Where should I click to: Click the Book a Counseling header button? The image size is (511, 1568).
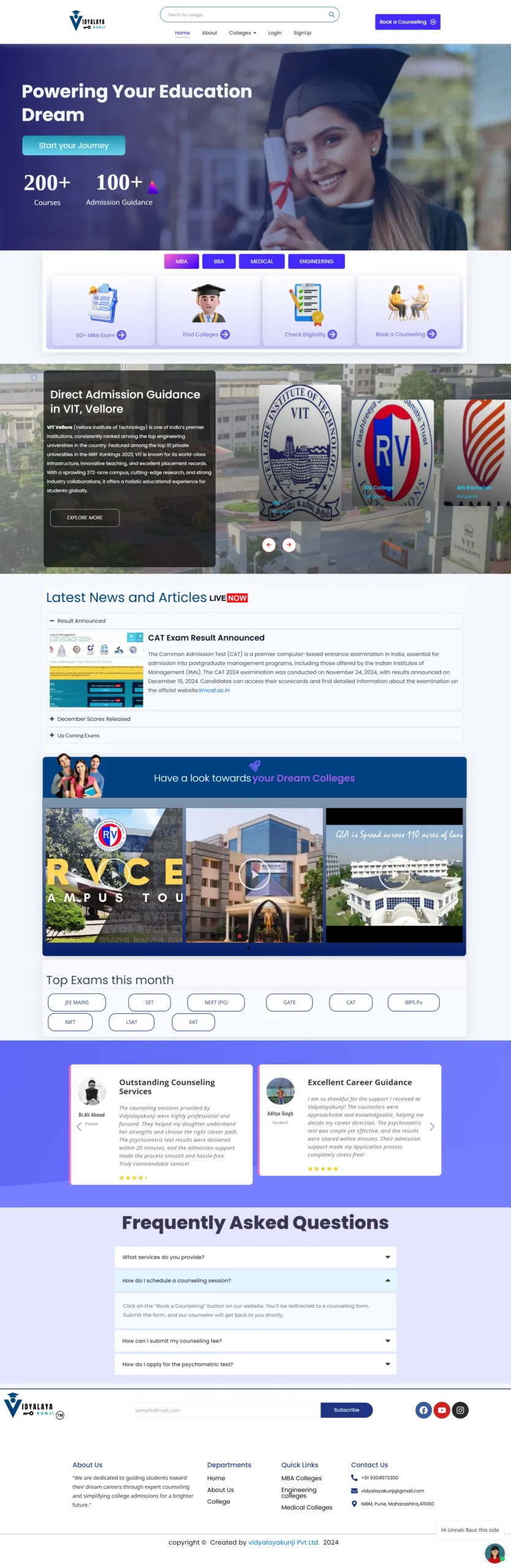click(x=407, y=22)
